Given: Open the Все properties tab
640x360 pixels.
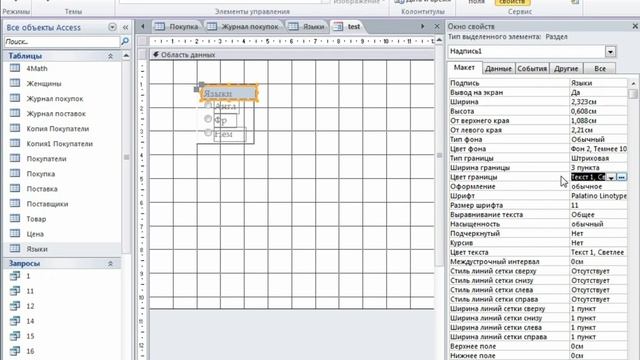Looking at the screenshot, I should coord(600,69).
